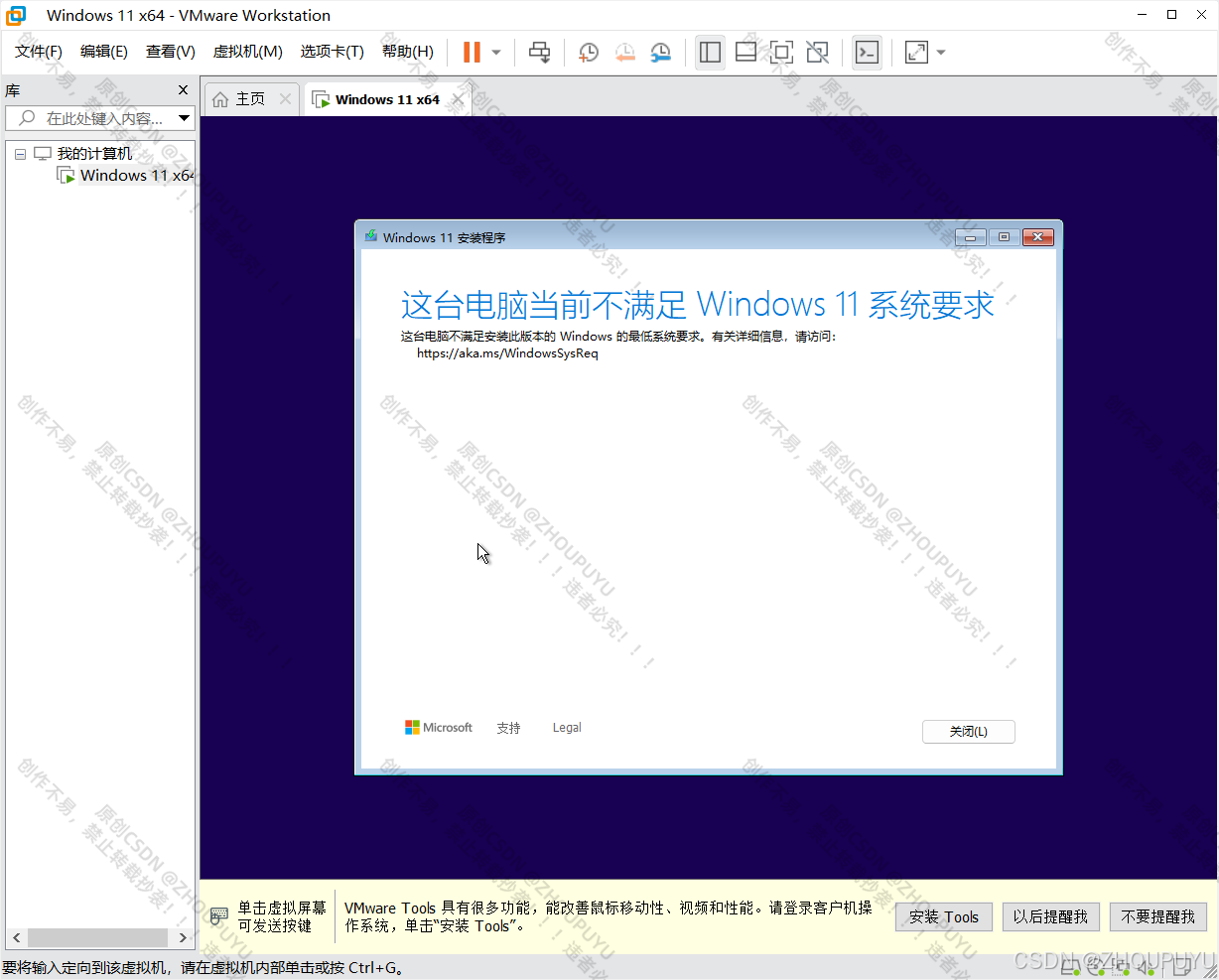
Task: Open the power options dropdown arrow
Action: [496, 52]
